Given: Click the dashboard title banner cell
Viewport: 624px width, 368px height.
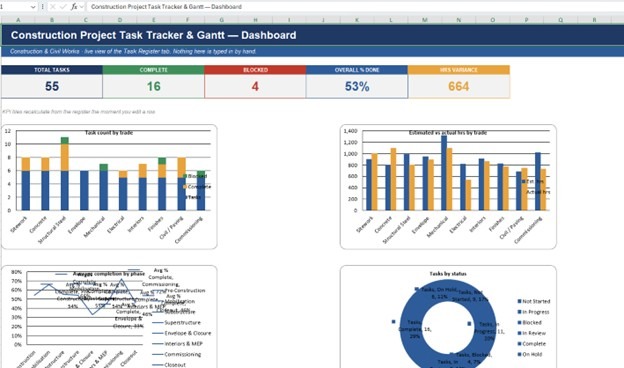Looking at the screenshot, I should coord(313,35).
